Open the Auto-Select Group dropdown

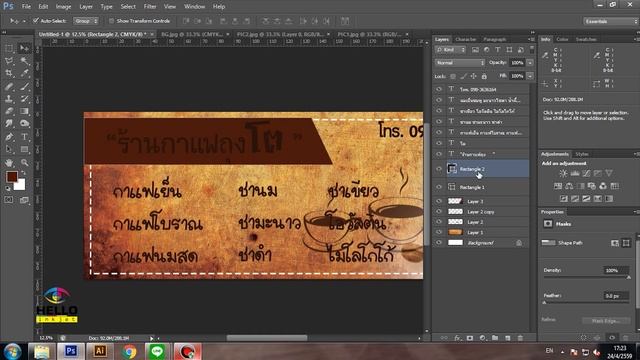(x=86, y=21)
